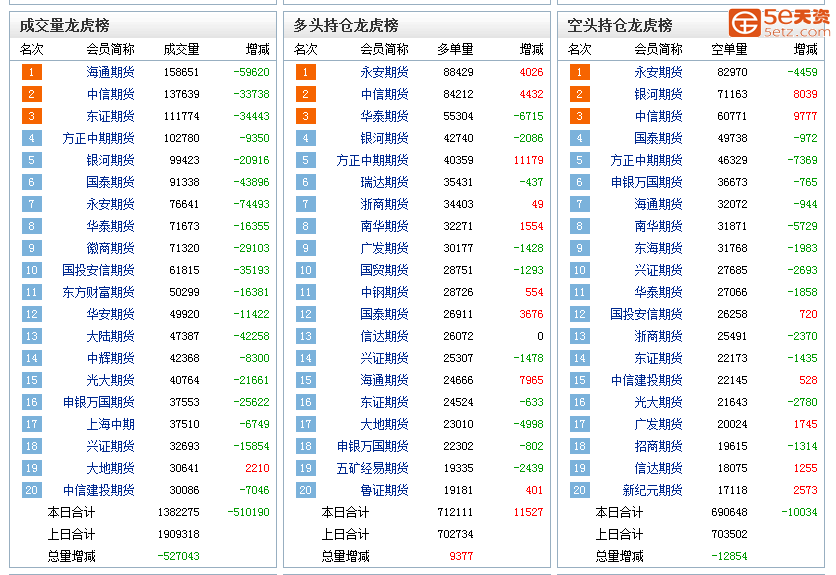The height and width of the screenshot is (575, 836).
Task: Open 招商期货 member link
Action: (x=658, y=446)
